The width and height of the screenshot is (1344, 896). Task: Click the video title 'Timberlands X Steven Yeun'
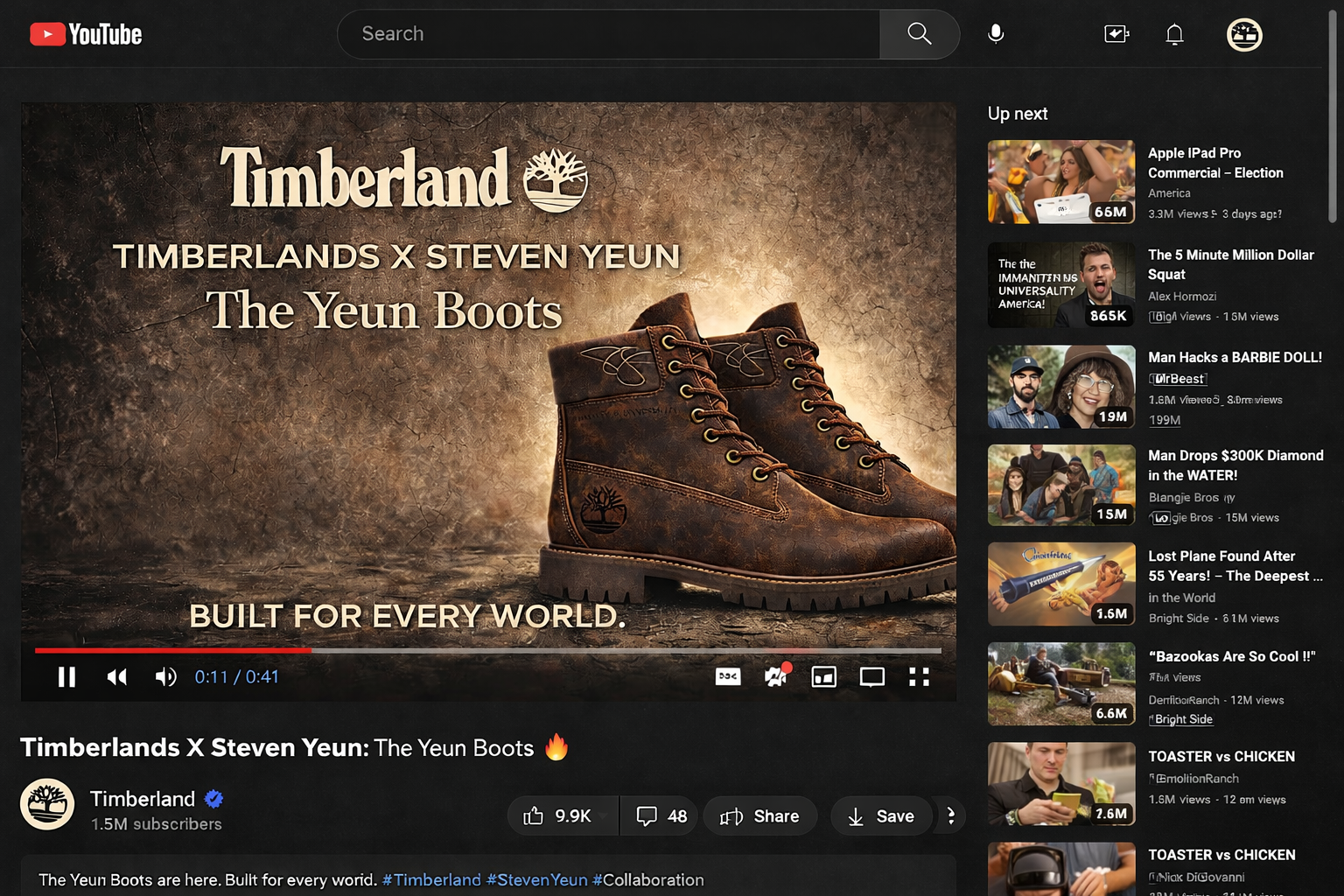[194, 747]
